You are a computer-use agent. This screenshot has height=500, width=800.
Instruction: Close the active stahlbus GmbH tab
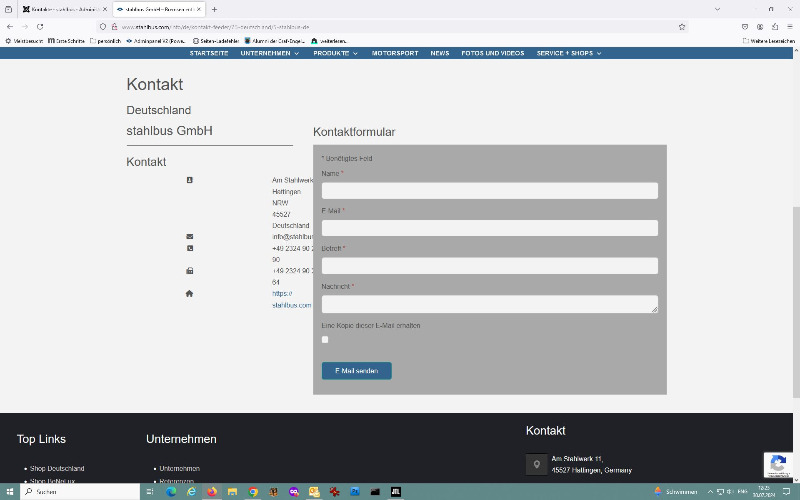coord(198,9)
